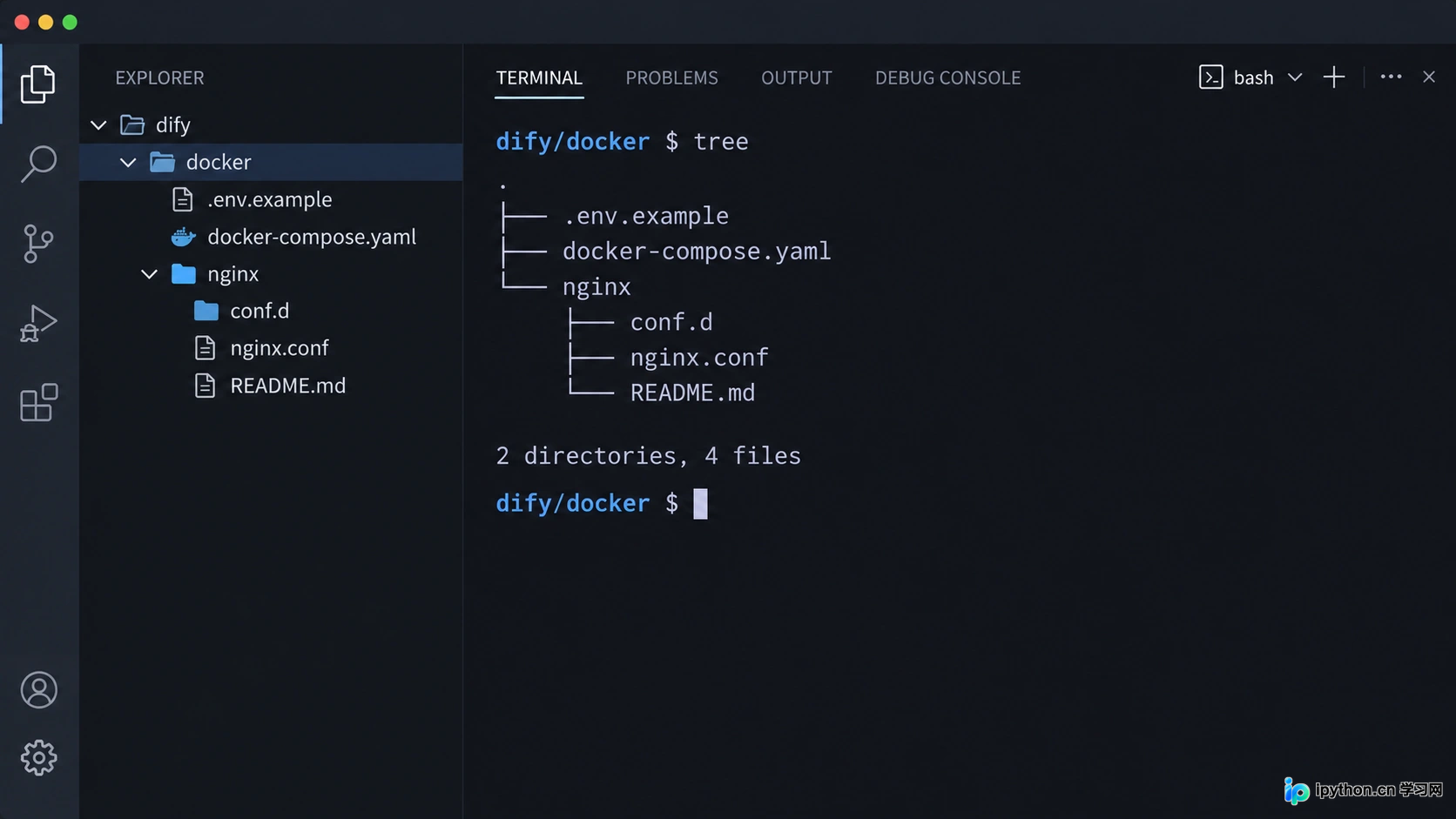
Task: Click the bash terminal shell icon
Action: (x=1210, y=77)
